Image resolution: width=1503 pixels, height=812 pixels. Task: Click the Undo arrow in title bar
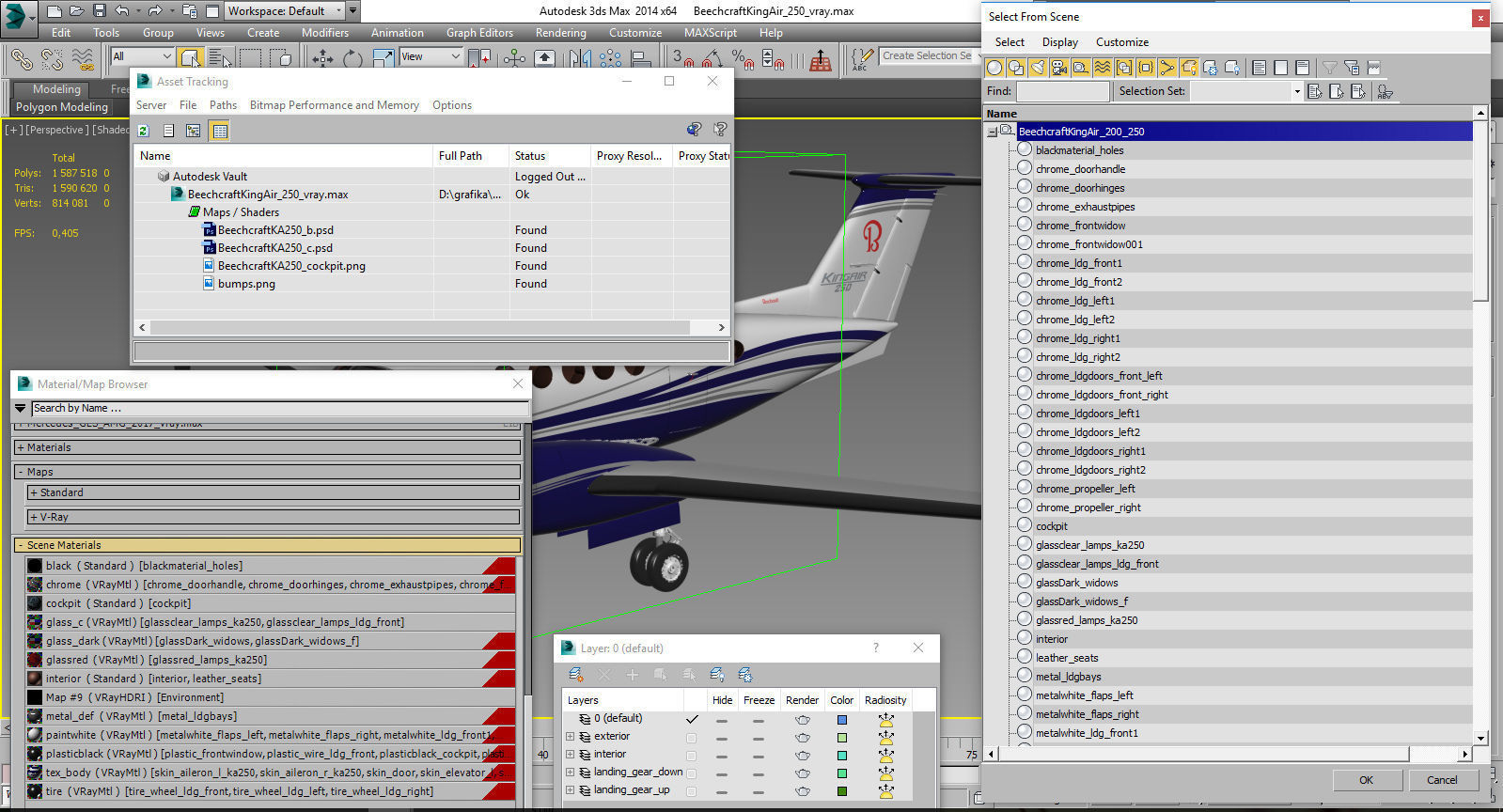tap(122, 11)
